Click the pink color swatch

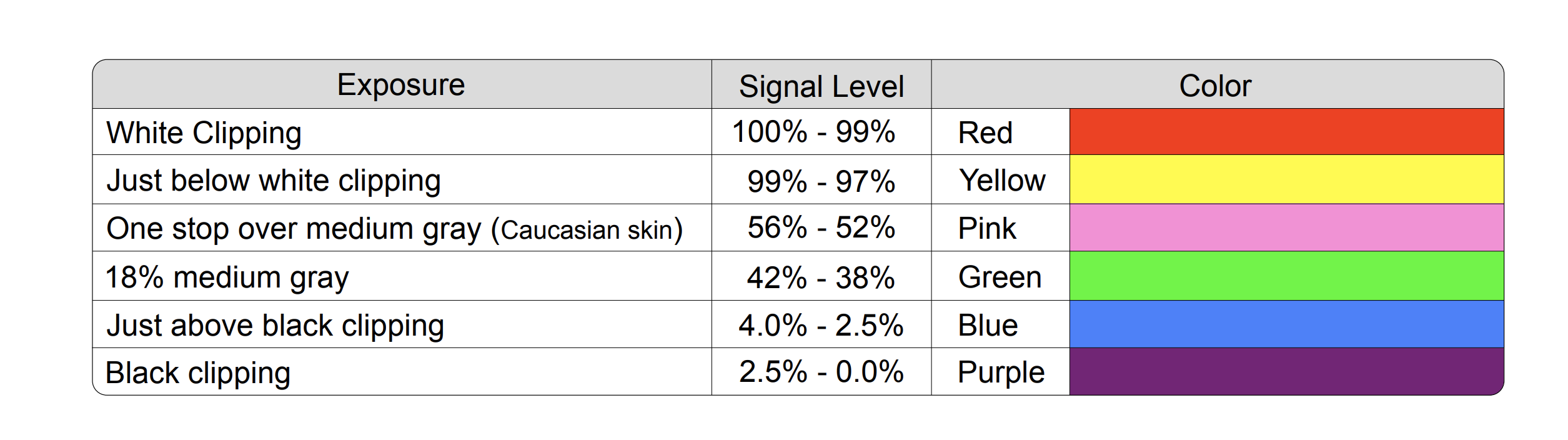pos(1286,227)
